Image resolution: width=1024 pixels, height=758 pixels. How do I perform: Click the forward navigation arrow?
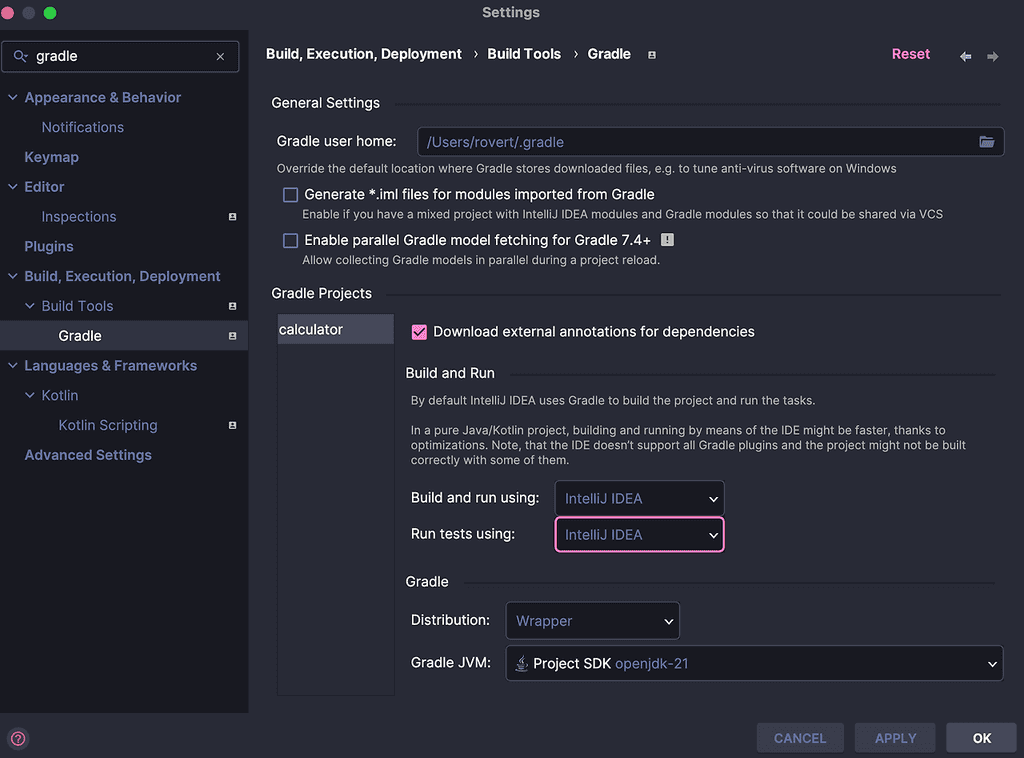[993, 56]
